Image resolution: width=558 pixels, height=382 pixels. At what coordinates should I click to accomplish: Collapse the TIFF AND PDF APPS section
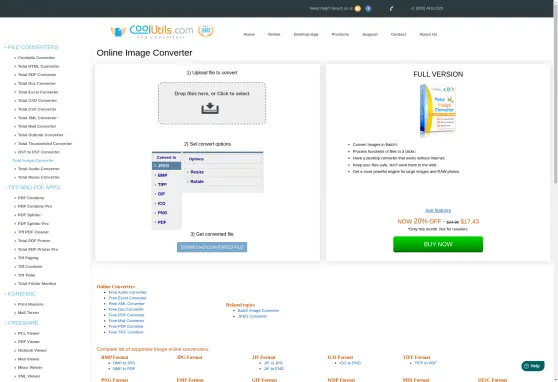pyautogui.click(x=32, y=188)
